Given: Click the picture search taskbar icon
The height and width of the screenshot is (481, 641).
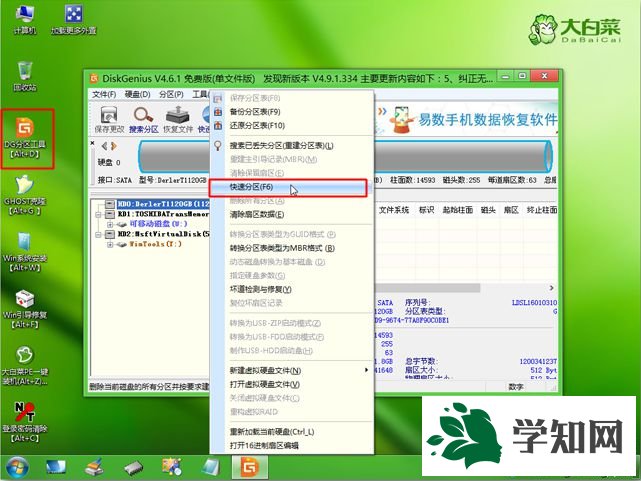Looking at the screenshot, I should [x=172, y=467].
